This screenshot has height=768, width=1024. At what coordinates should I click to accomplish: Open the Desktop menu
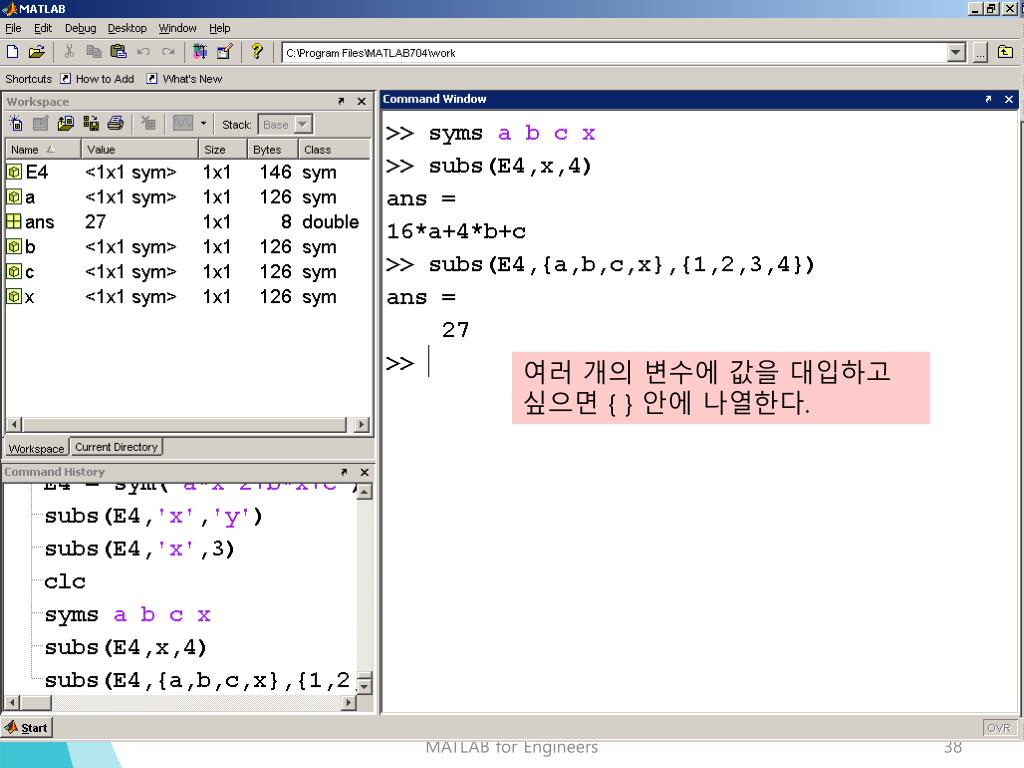click(127, 28)
